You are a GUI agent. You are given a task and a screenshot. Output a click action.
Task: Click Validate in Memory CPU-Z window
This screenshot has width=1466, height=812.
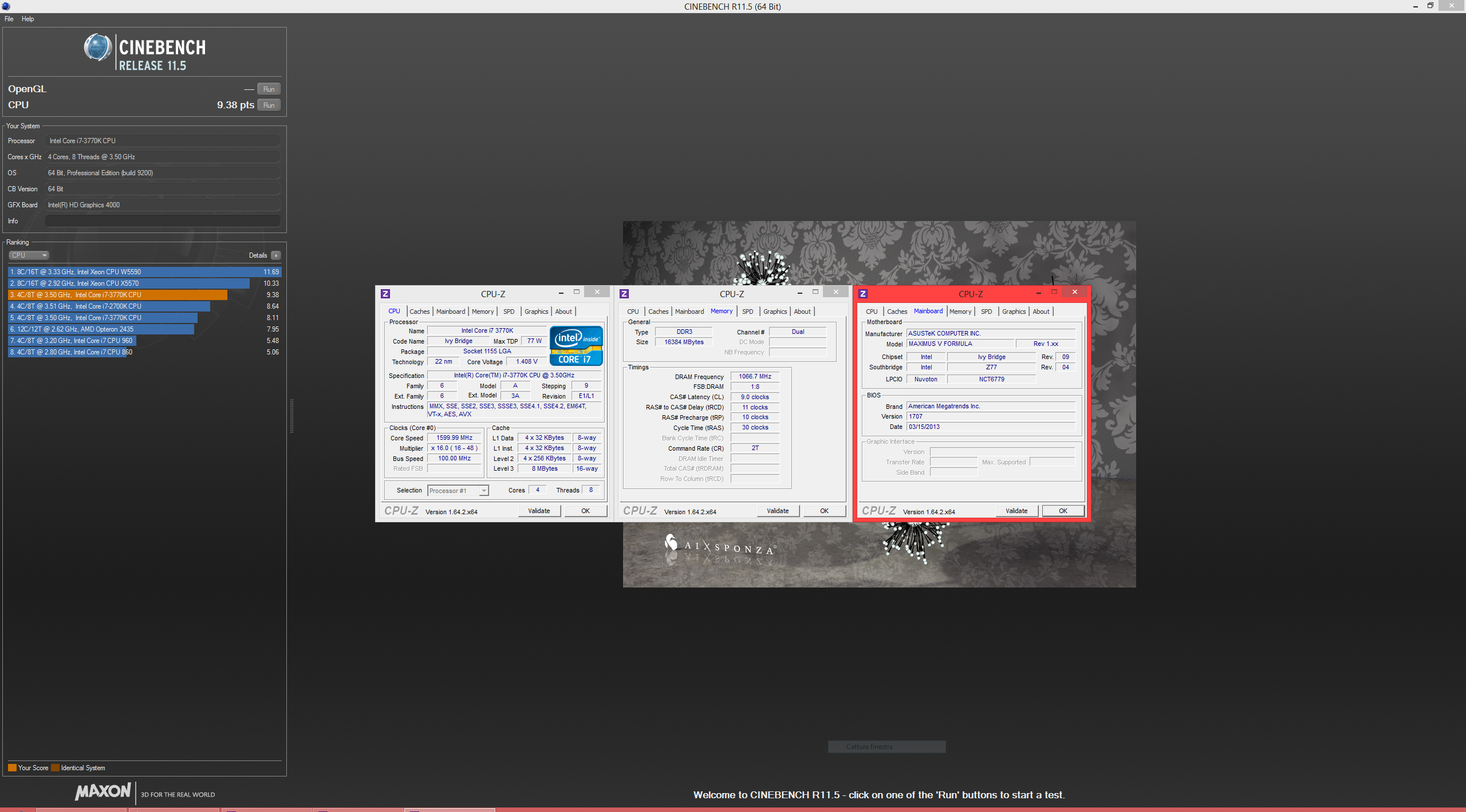click(778, 511)
